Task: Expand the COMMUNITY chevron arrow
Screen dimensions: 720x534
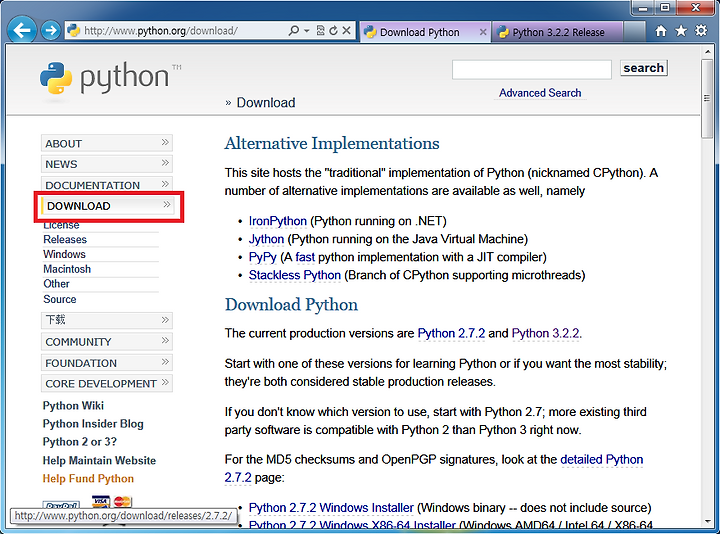Action: click(165, 340)
